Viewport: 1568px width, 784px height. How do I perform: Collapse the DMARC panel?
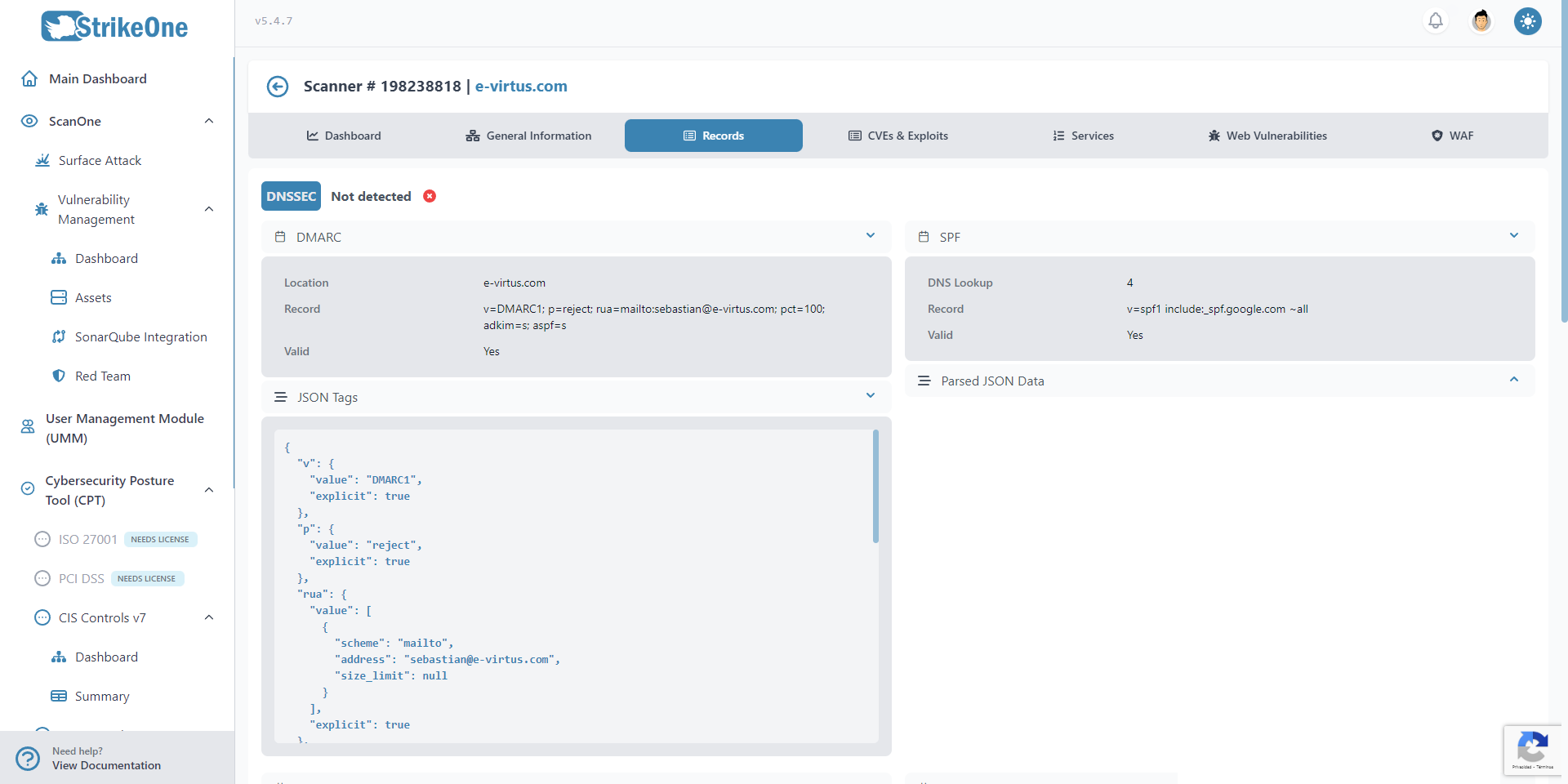click(x=871, y=236)
